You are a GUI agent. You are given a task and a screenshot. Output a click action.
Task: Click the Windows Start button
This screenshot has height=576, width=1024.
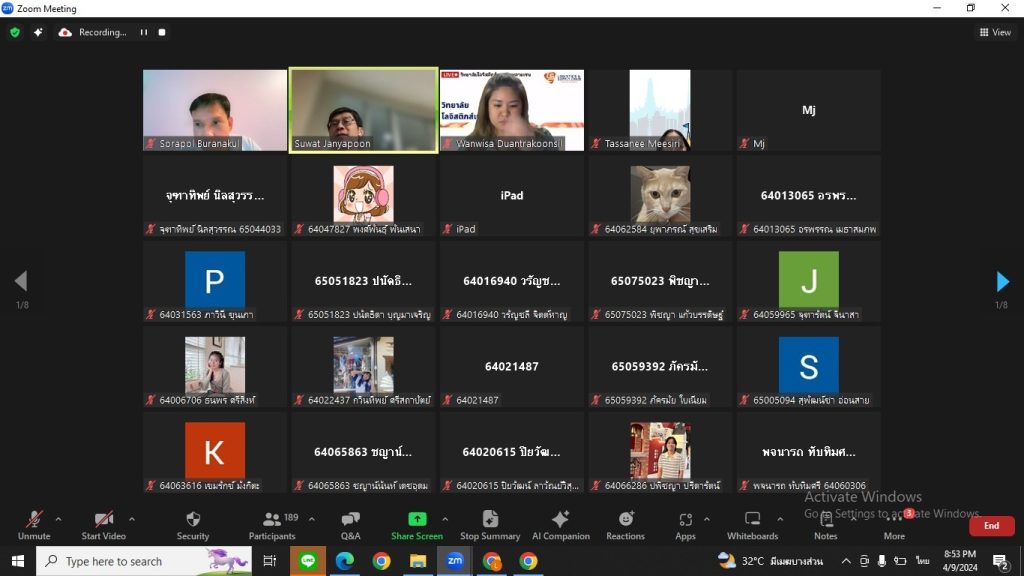pyautogui.click(x=18, y=561)
